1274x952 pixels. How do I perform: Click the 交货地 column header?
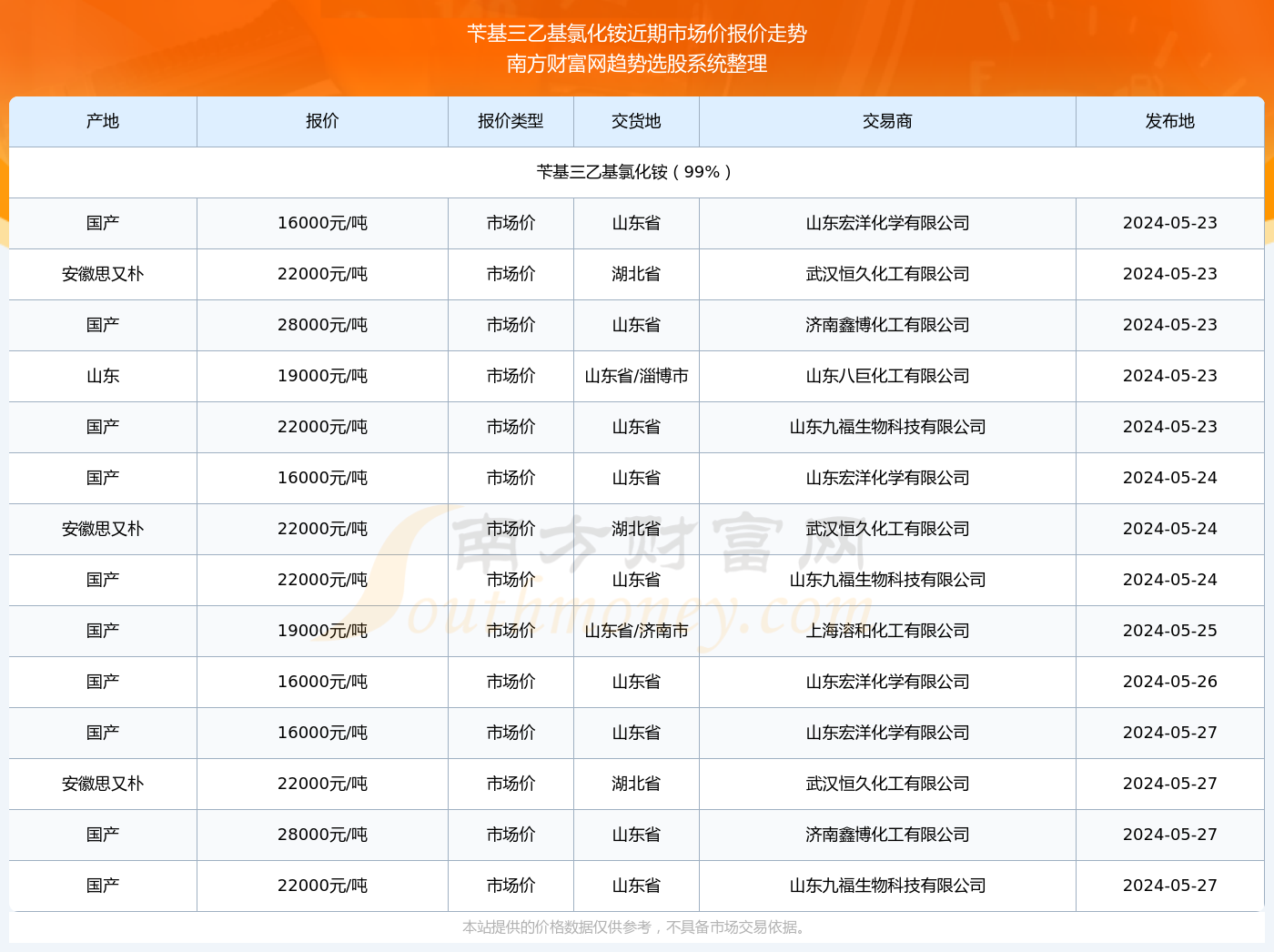(x=636, y=121)
